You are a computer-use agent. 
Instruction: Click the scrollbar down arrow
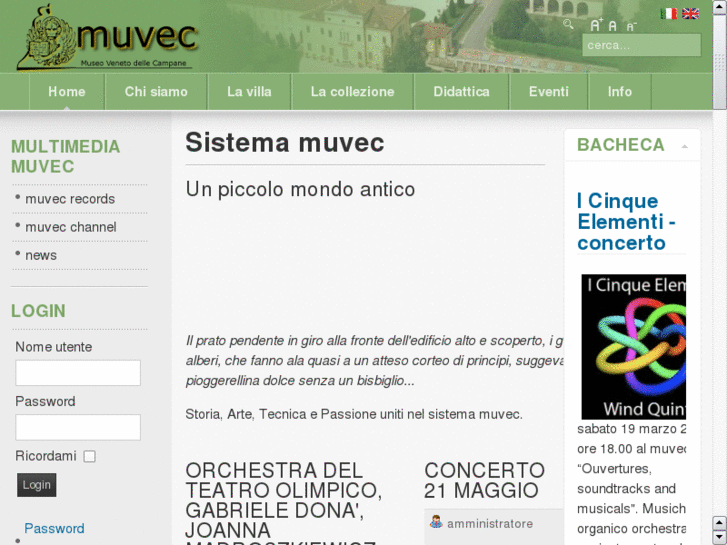pyautogui.click(x=719, y=537)
